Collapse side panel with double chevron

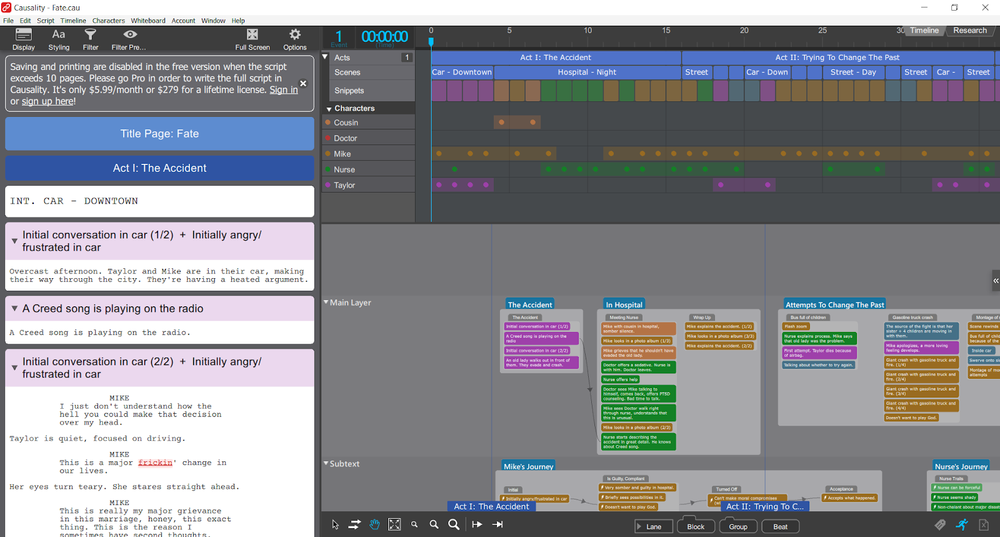(996, 280)
